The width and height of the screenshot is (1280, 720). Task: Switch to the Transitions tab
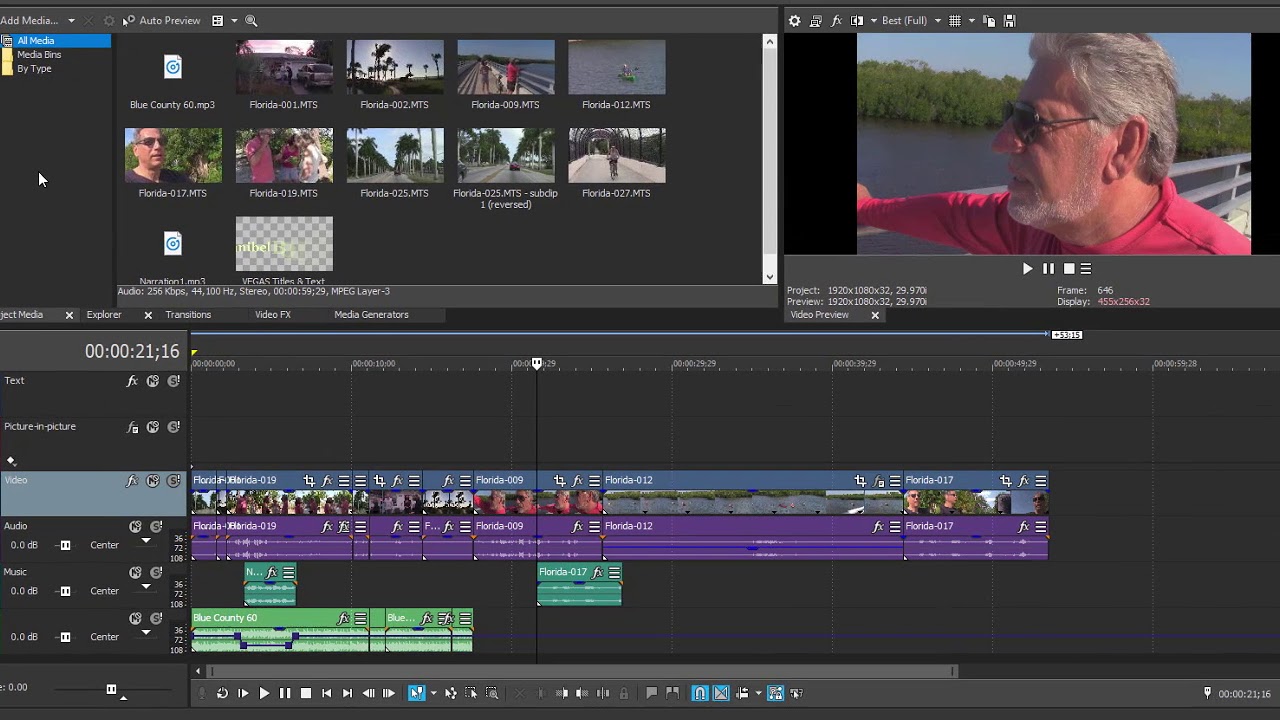click(x=188, y=315)
